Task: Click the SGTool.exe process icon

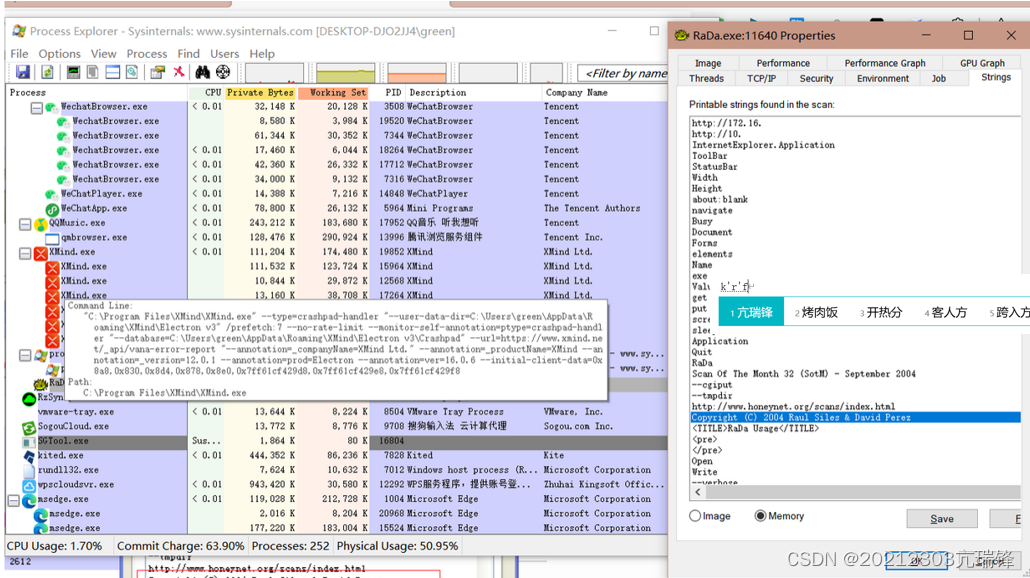Action: tap(29, 441)
